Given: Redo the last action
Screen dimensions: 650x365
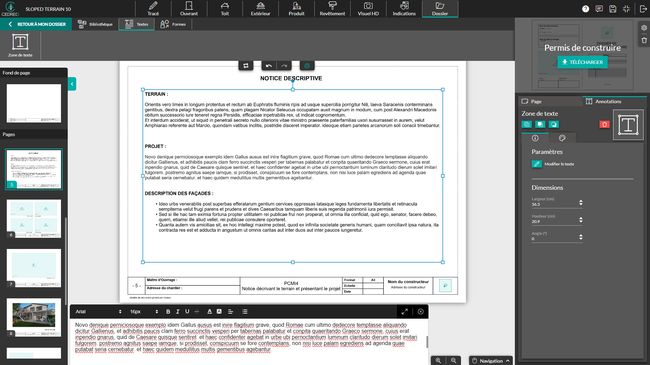Looking at the screenshot, I should click(284, 66).
